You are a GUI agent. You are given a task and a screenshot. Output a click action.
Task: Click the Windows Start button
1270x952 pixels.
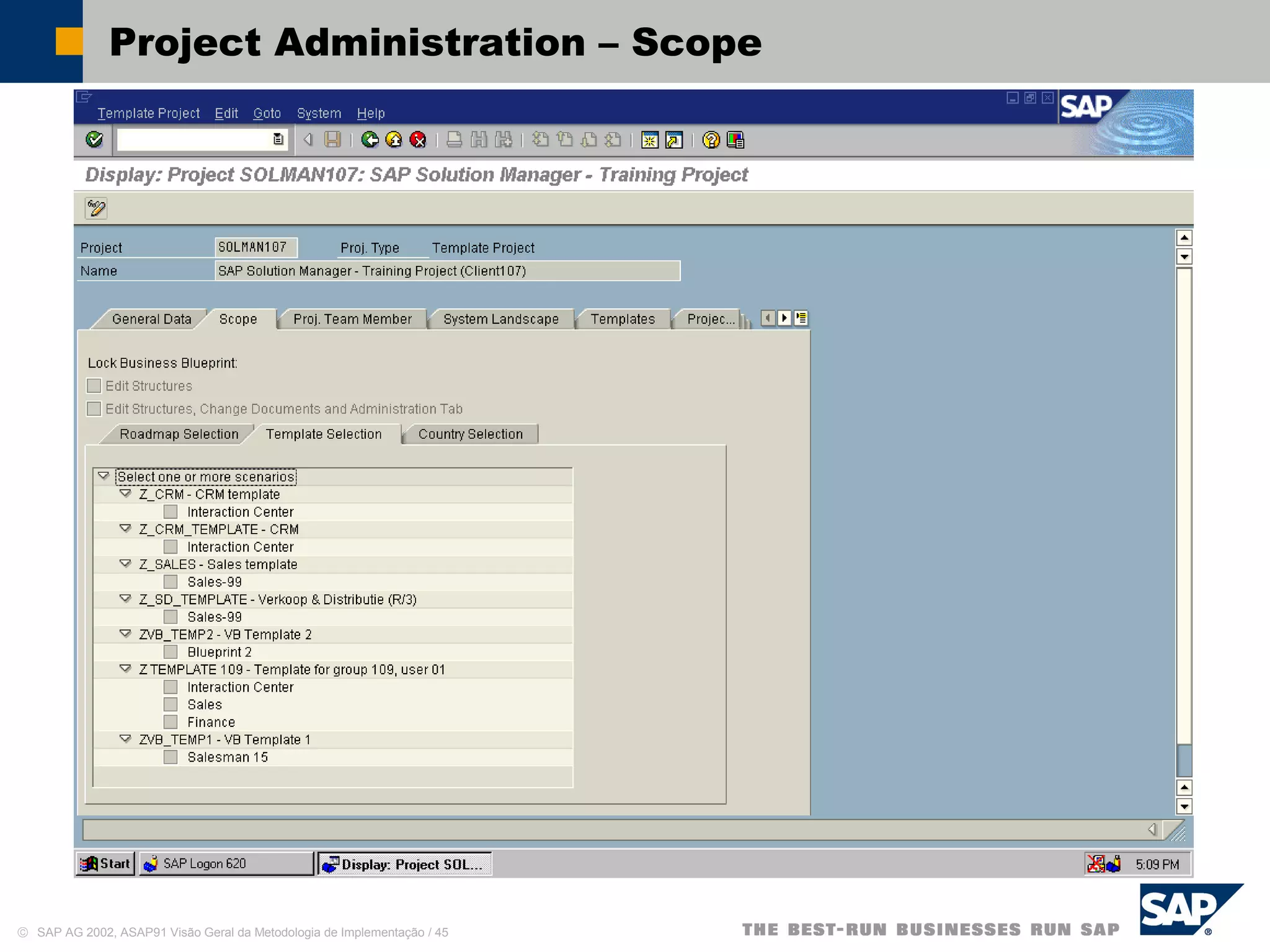[x=105, y=863]
